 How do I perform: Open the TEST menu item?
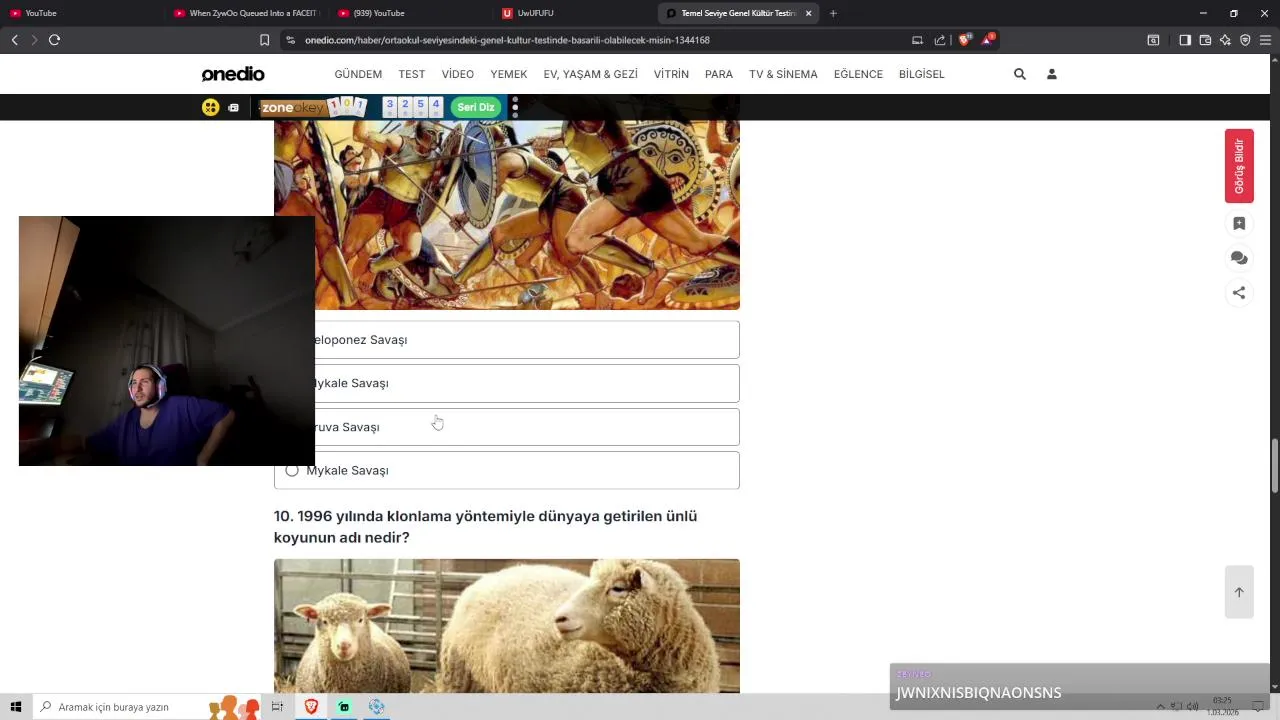pyautogui.click(x=412, y=74)
